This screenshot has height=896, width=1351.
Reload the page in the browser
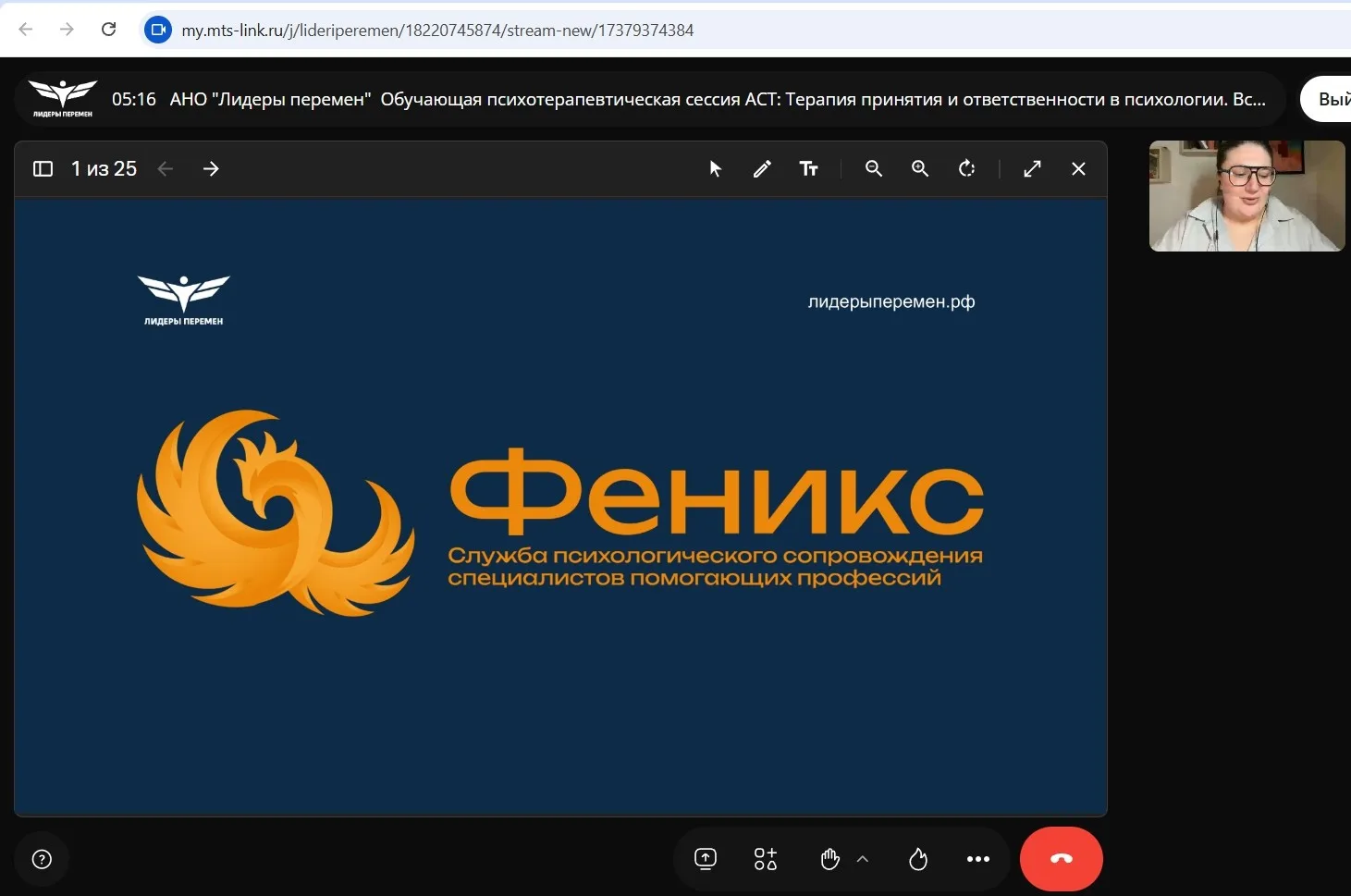coord(108,30)
